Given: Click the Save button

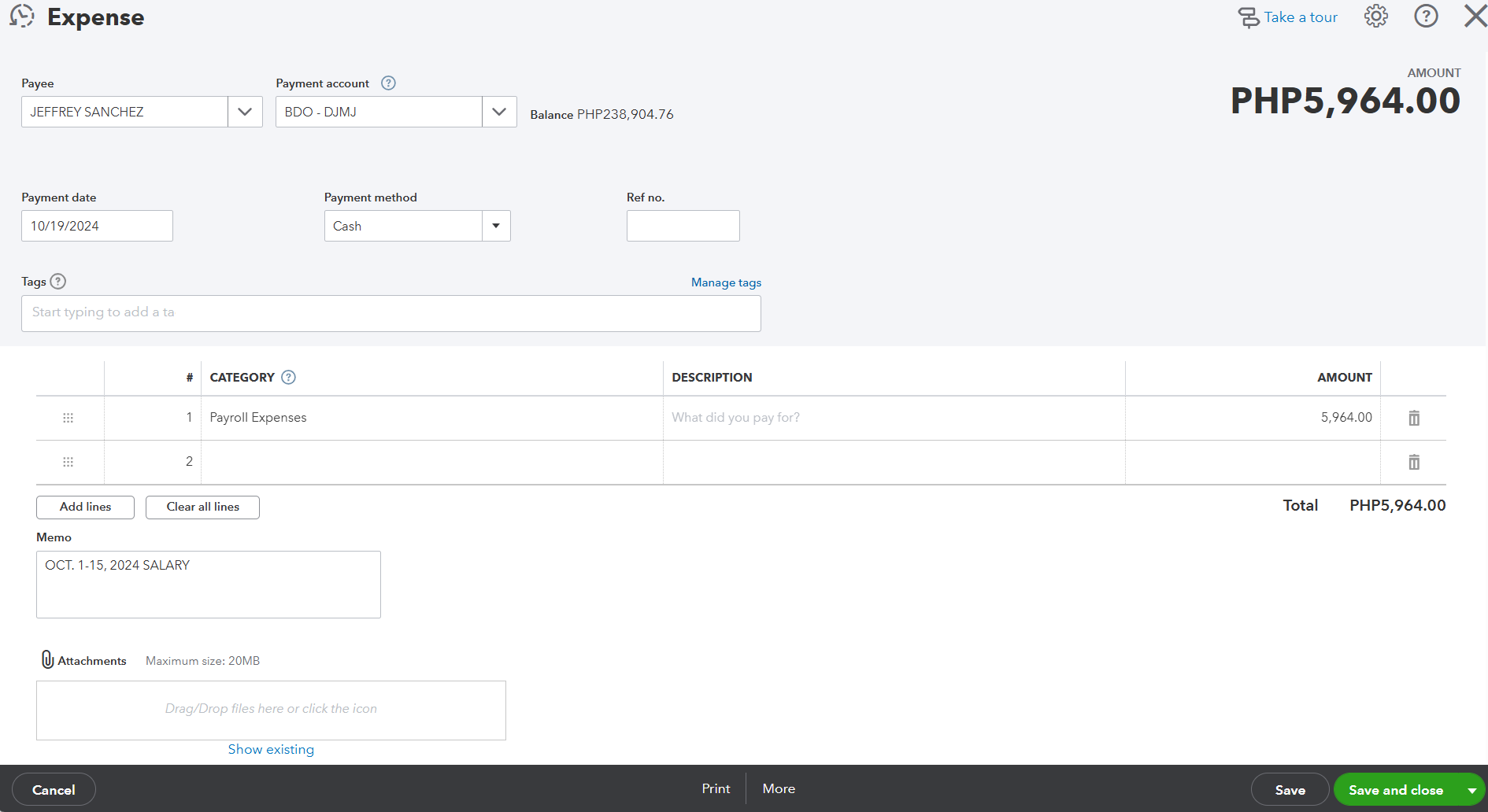Looking at the screenshot, I should (1290, 790).
